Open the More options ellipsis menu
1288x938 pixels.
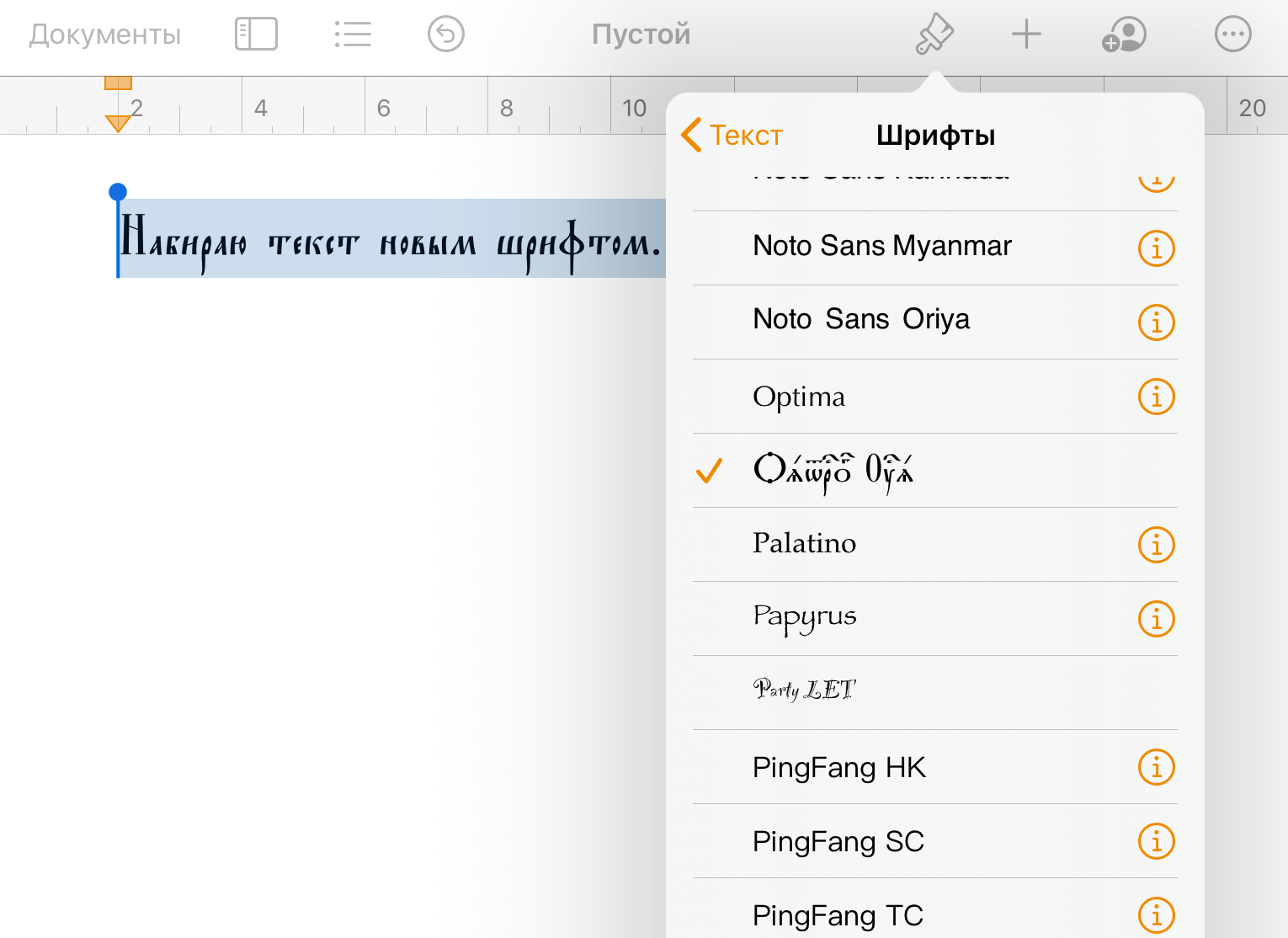pos(1232,35)
